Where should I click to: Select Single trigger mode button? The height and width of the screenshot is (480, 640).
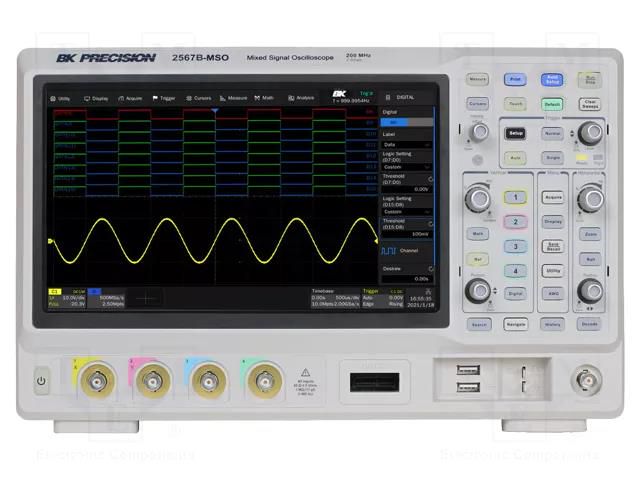552,158
